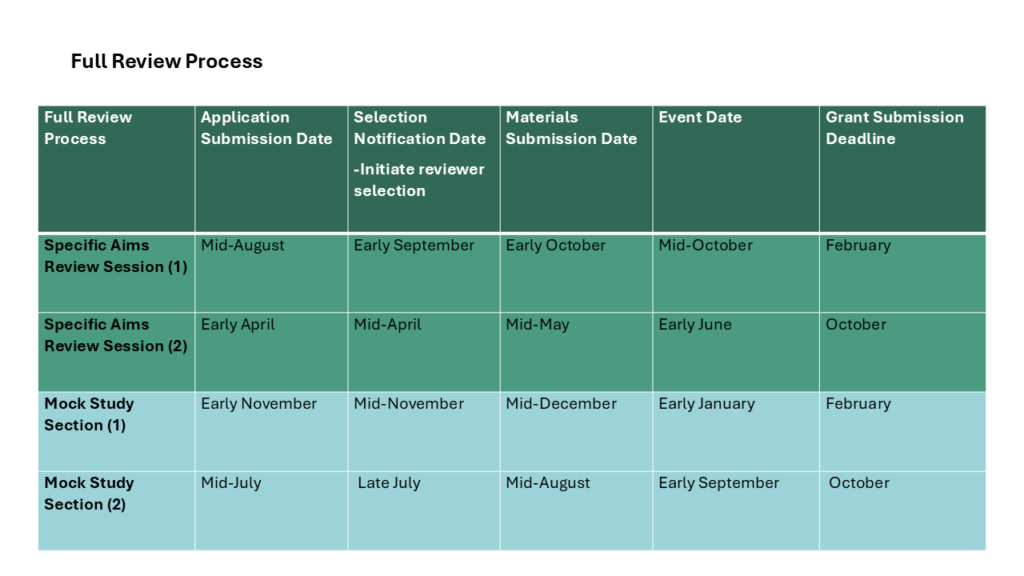Select the "Mid-October" event date cell
The width and height of the screenshot is (1024, 576).
click(x=705, y=245)
